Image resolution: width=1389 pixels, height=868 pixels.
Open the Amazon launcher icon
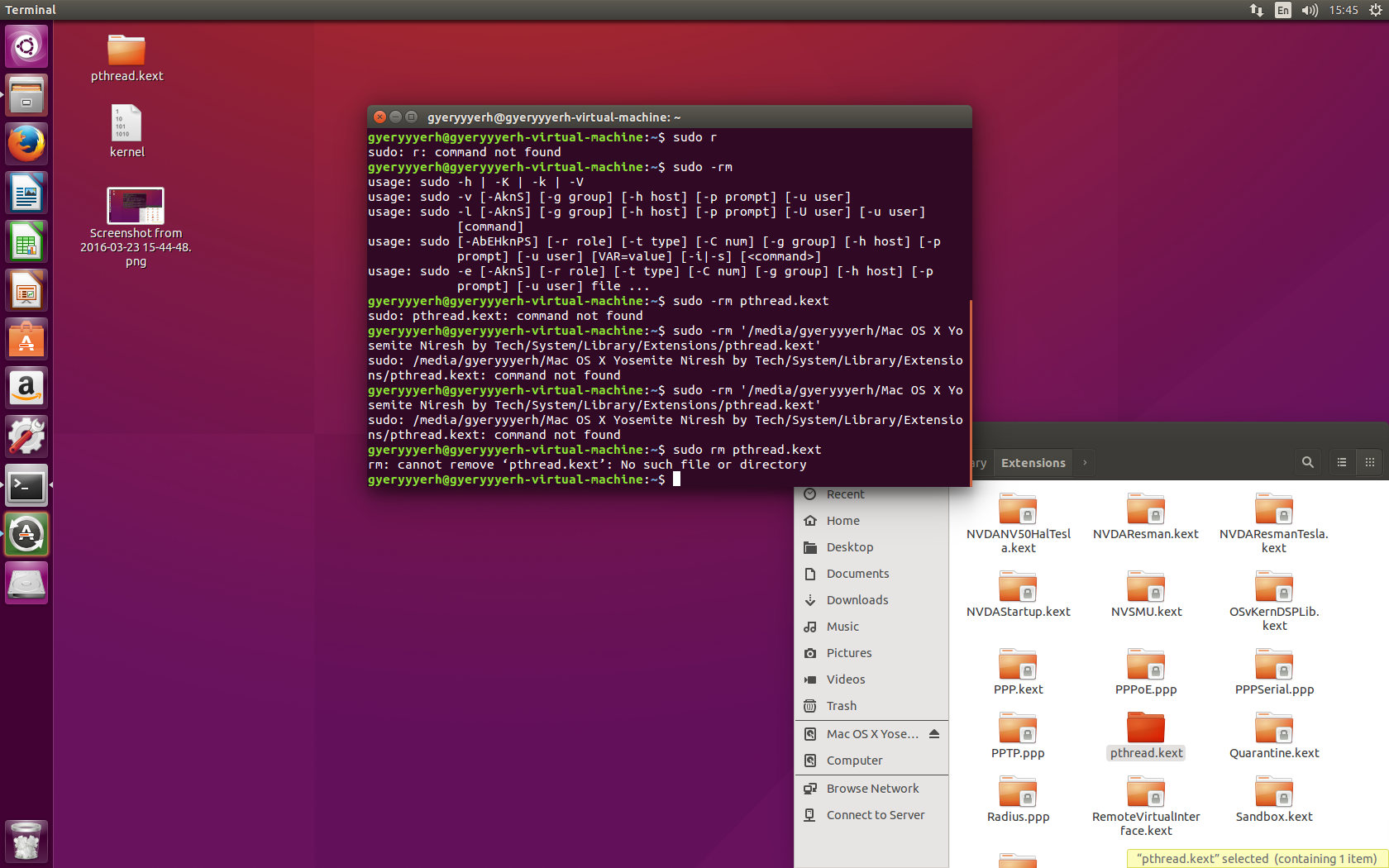pyautogui.click(x=26, y=388)
